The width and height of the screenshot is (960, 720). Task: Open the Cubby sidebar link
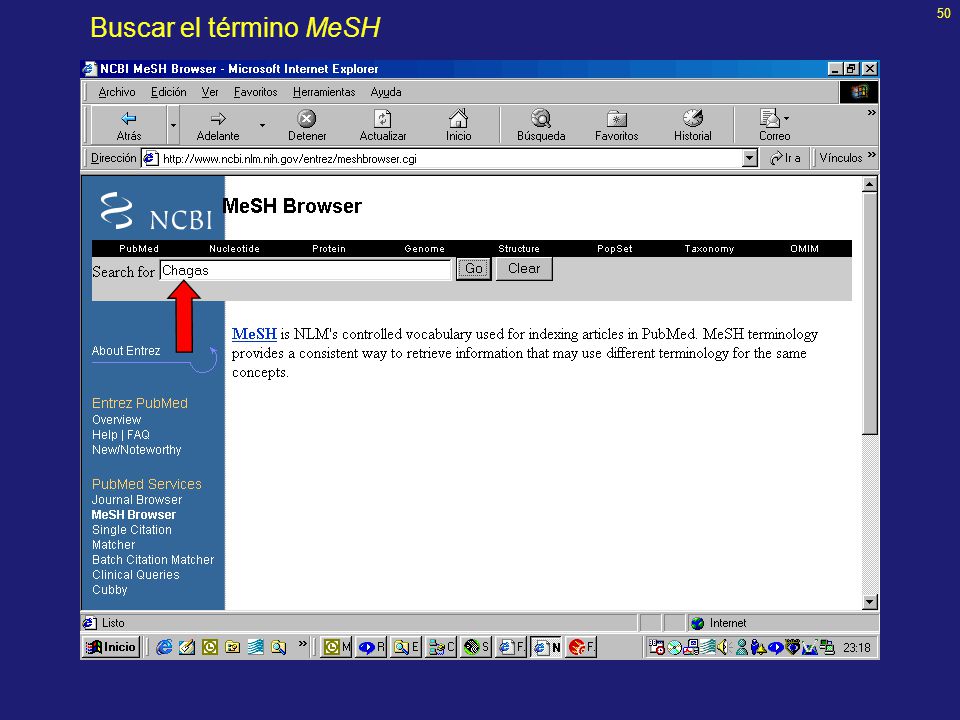coord(110,590)
